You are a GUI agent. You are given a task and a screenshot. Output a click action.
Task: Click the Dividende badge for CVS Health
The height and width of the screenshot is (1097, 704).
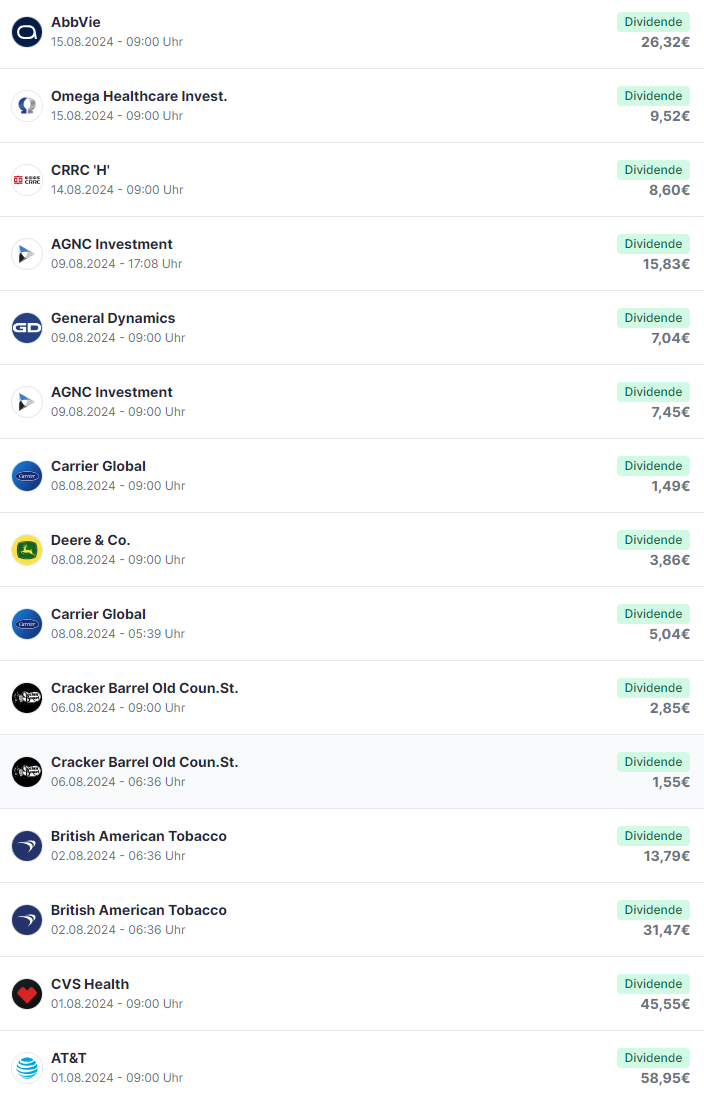653,984
